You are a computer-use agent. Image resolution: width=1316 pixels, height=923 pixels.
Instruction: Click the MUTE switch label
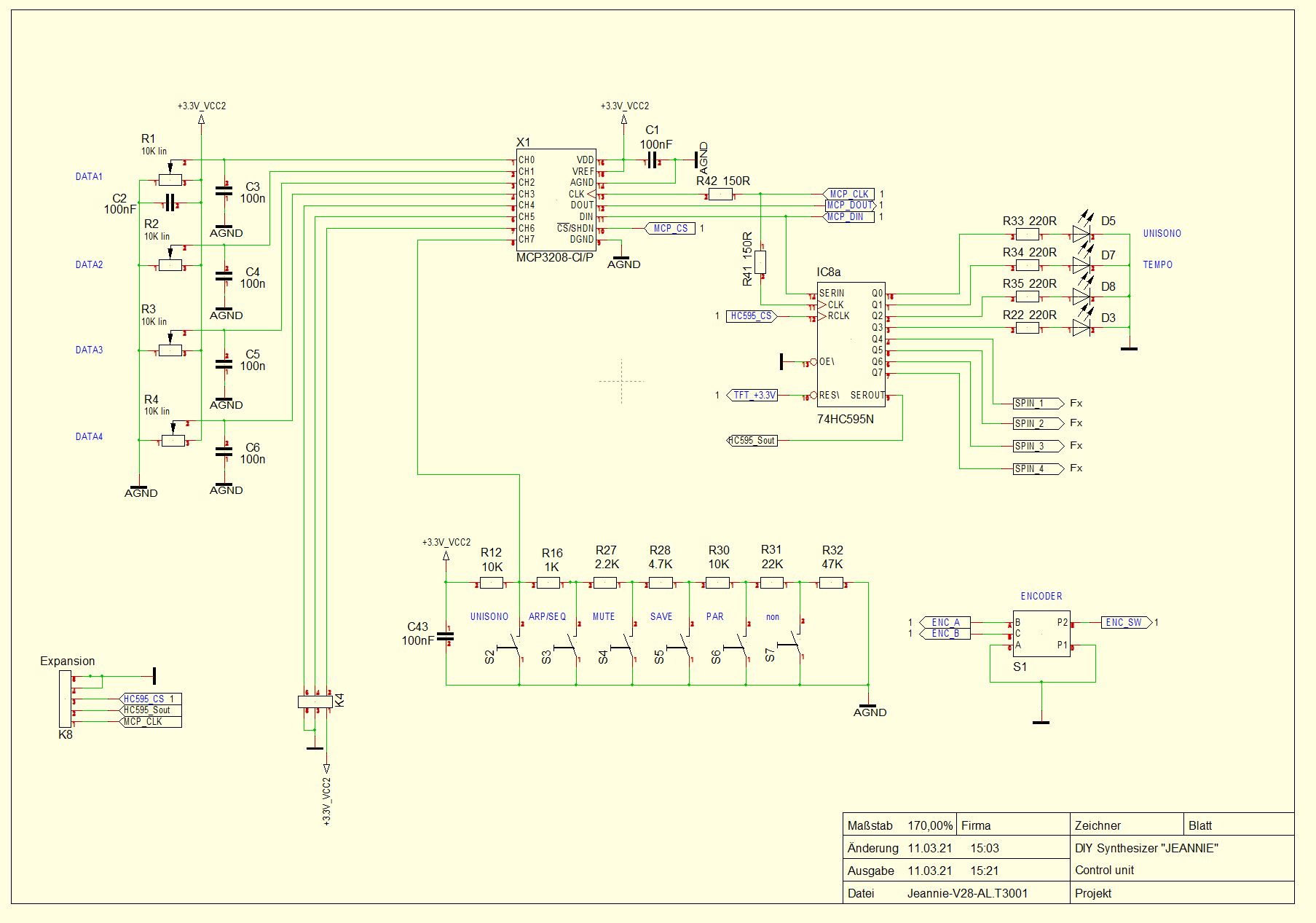(604, 617)
